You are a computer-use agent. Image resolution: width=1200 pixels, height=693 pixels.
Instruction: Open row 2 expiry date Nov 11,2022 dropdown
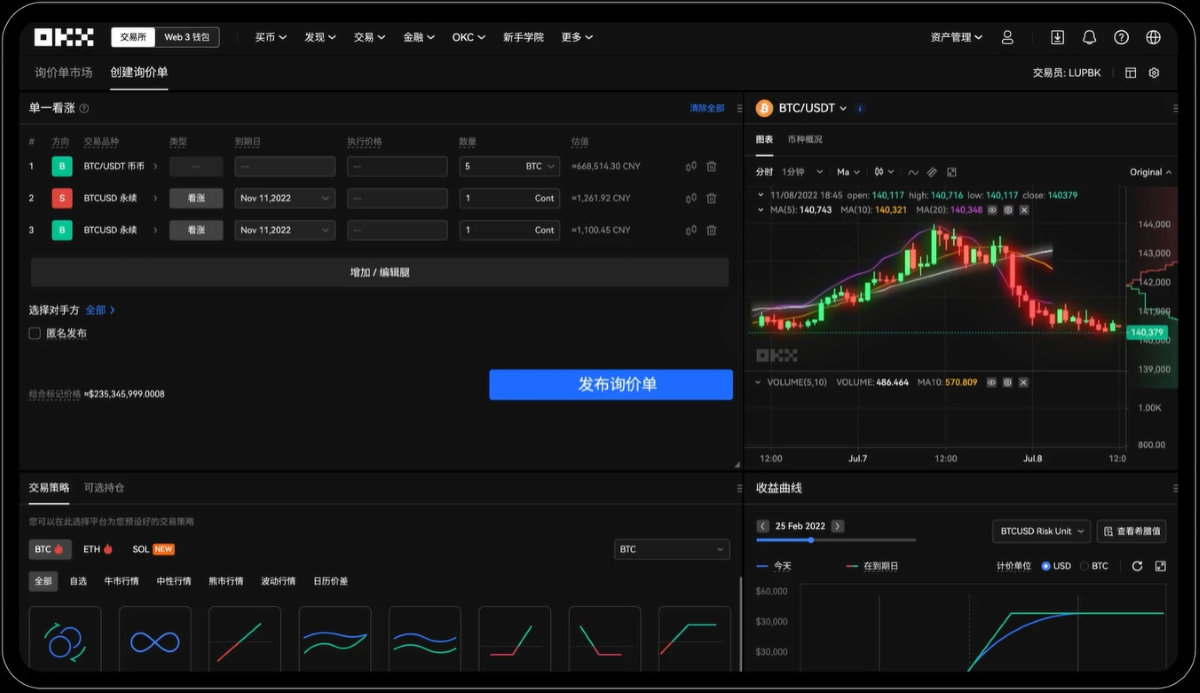(285, 198)
